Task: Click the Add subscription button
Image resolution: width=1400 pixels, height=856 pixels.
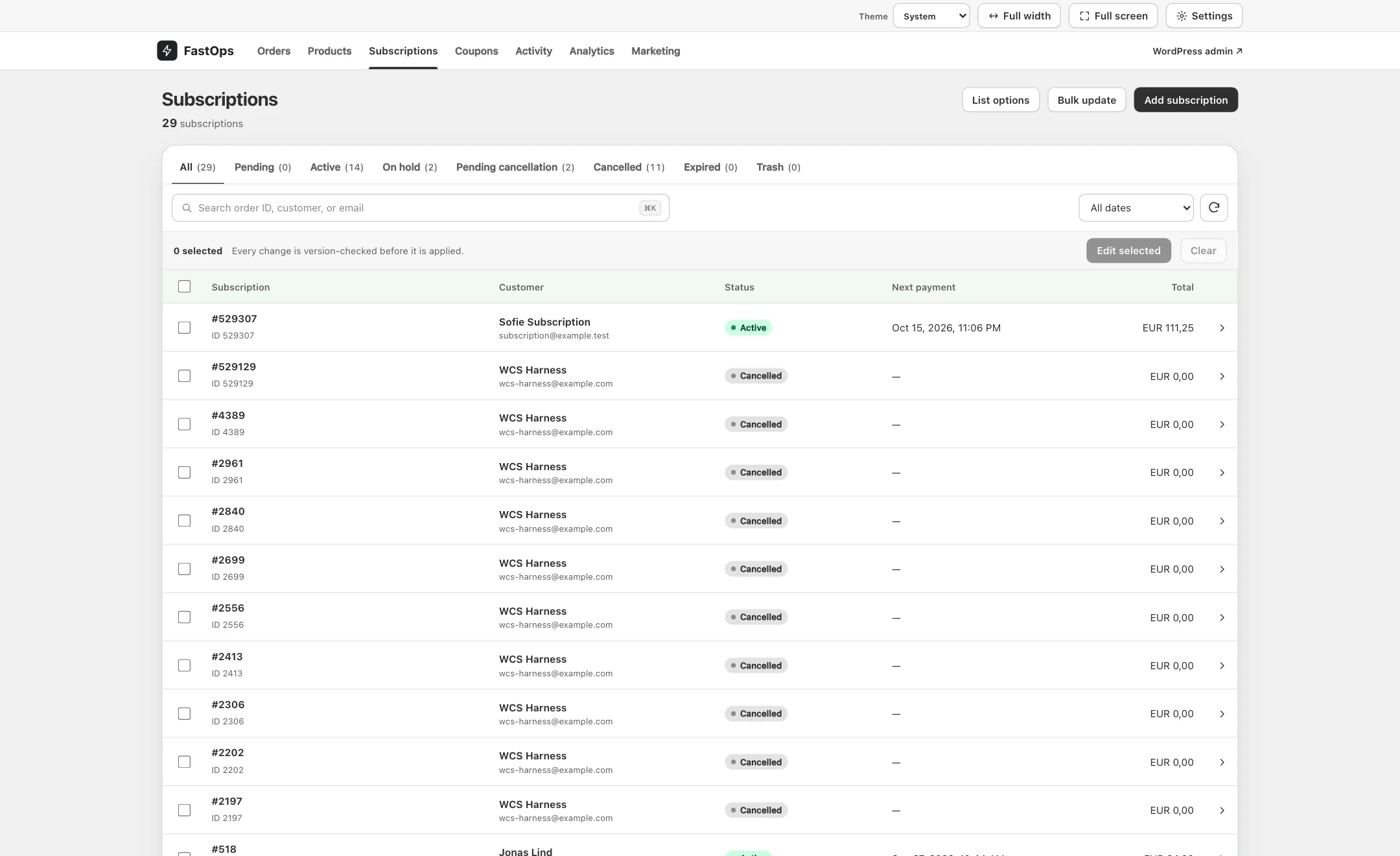Action: (1185, 100)
